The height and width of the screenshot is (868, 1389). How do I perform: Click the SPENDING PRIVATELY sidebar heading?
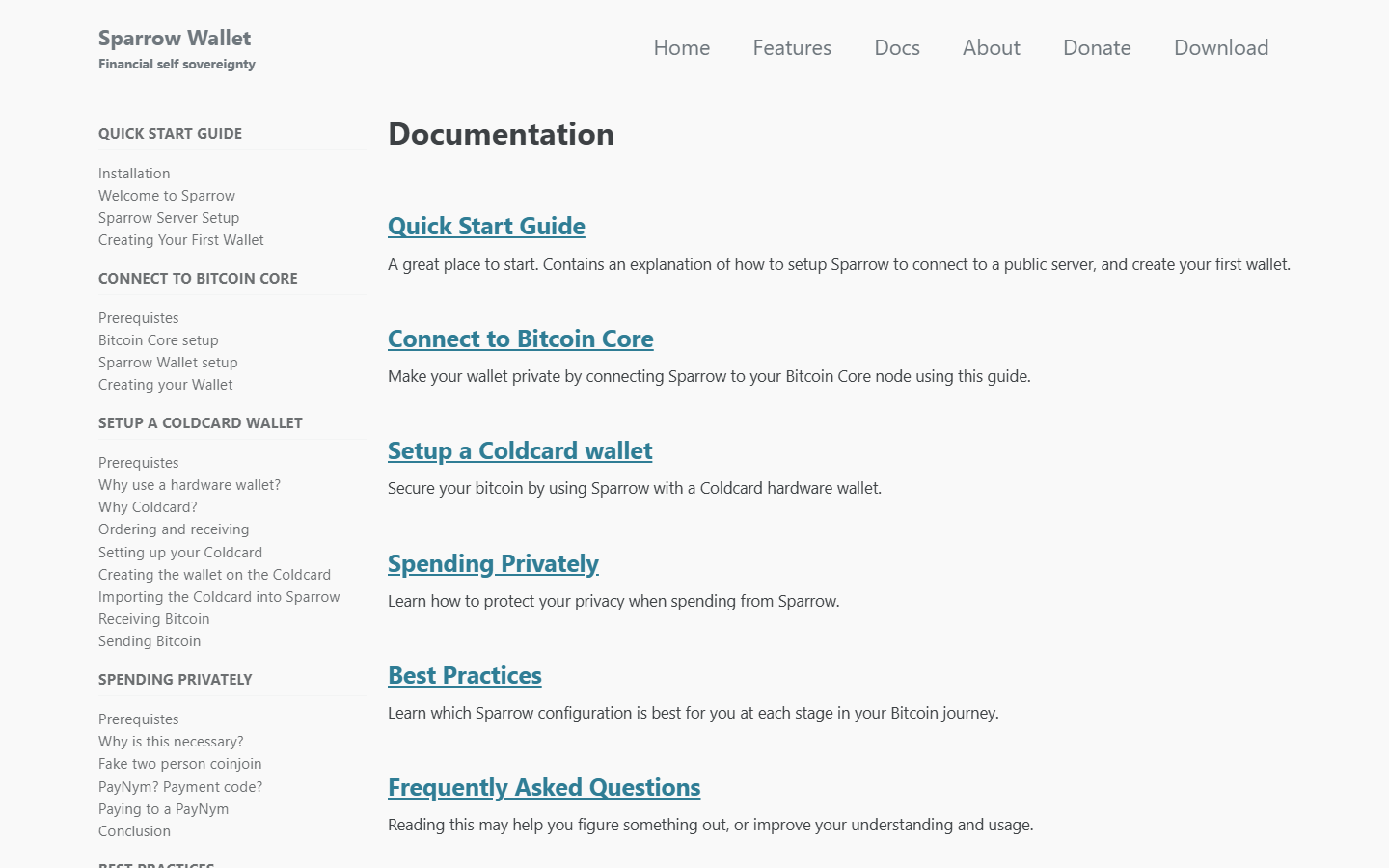pyautogui.click(x=176, y=680)
